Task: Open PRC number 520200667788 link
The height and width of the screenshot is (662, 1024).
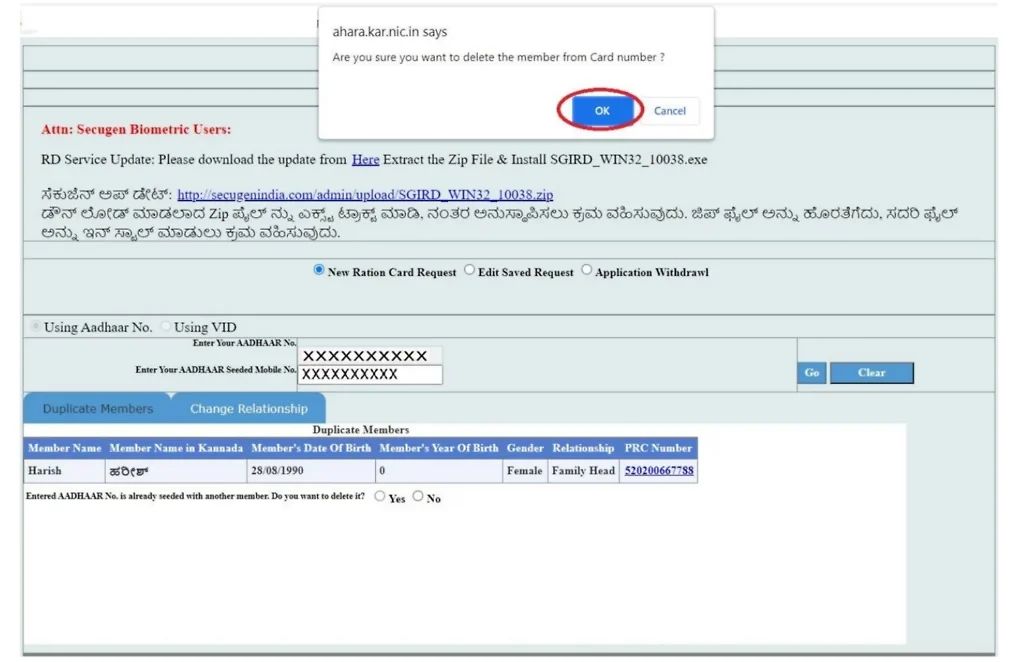Action: (659, 471)
